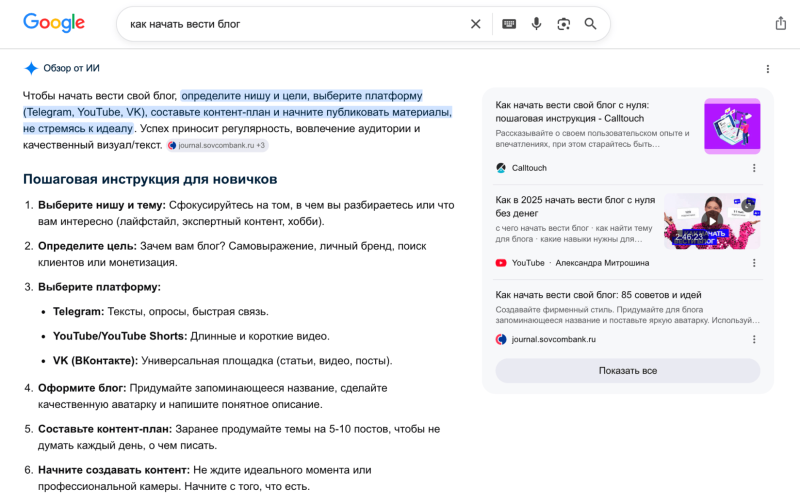Open three-dot menu for journal.sovcombank.ru source
The width and height of the screenshot is (800, 500).
coord(754,339)
